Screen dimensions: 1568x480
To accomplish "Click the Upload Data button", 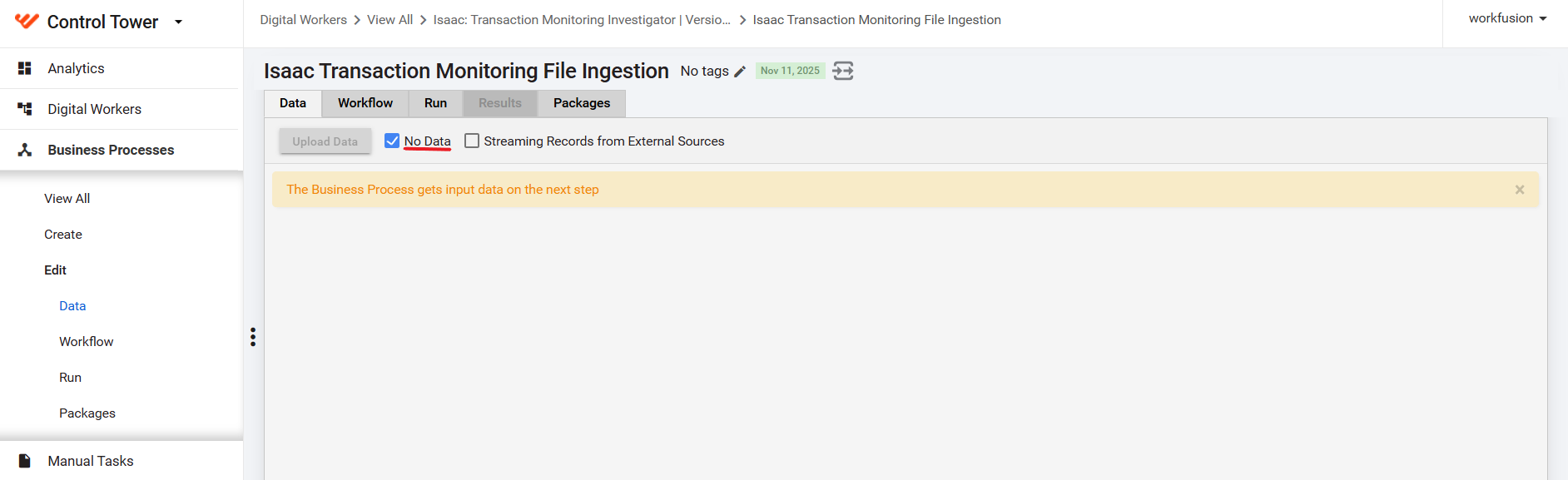I will tap(325, 141).
